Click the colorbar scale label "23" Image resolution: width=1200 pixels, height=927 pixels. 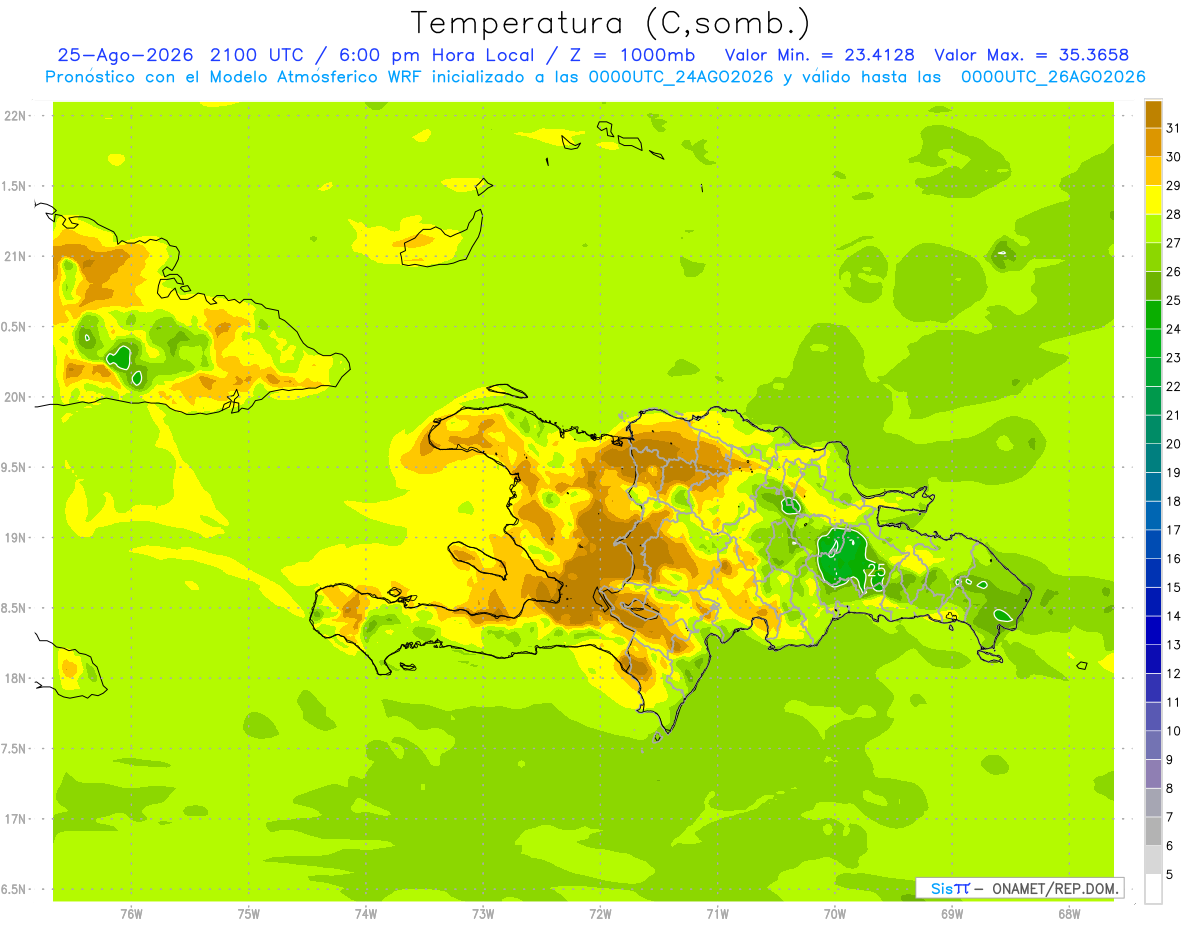pyautogui.click(x=1174, y=357)
